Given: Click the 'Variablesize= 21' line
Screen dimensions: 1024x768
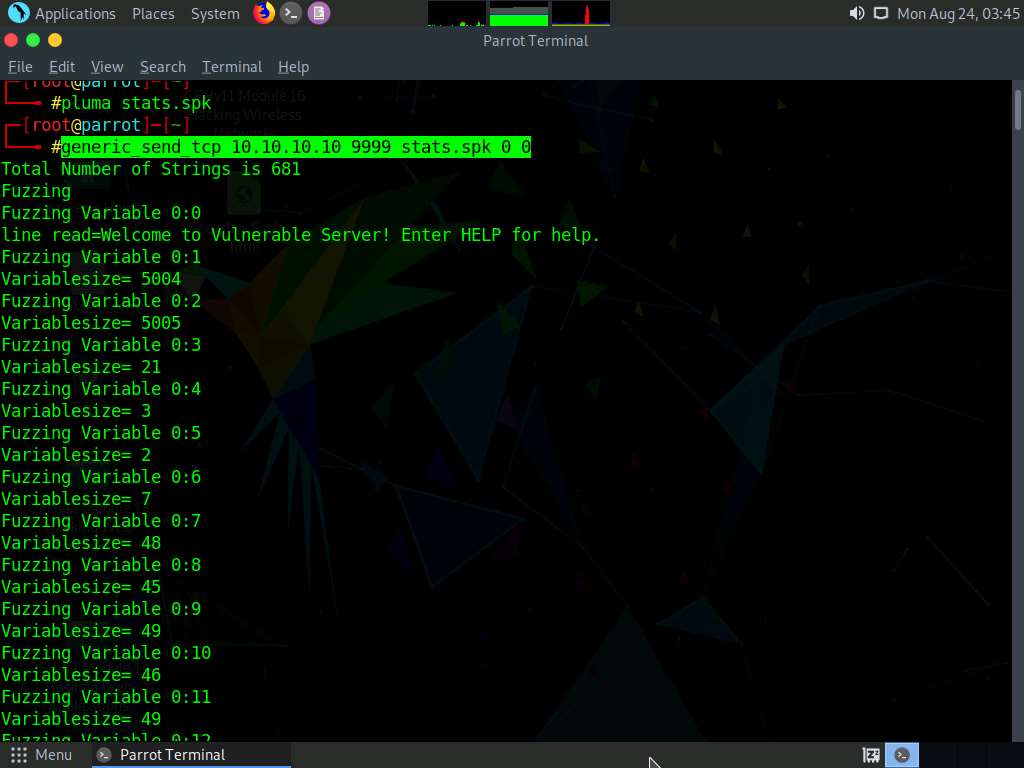Looking at the screenshot, I should [81, 367].
